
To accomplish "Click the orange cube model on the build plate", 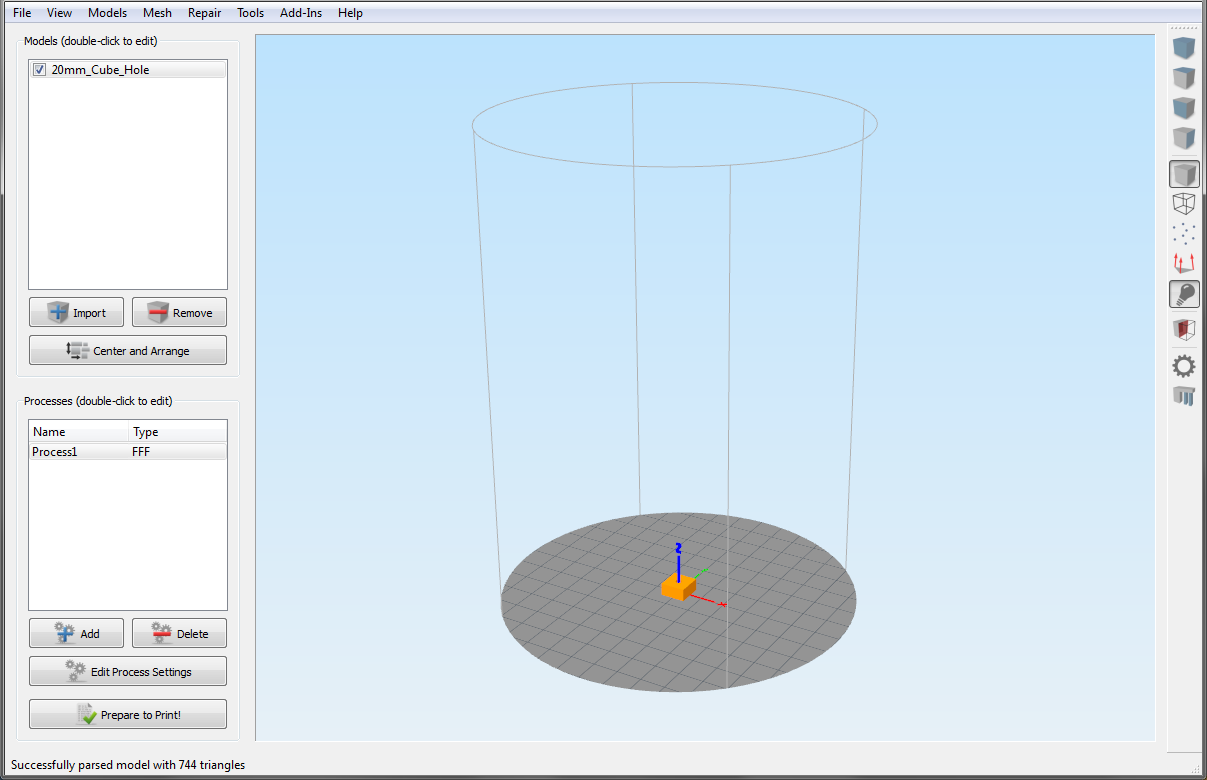I will [x=676, y=588].
